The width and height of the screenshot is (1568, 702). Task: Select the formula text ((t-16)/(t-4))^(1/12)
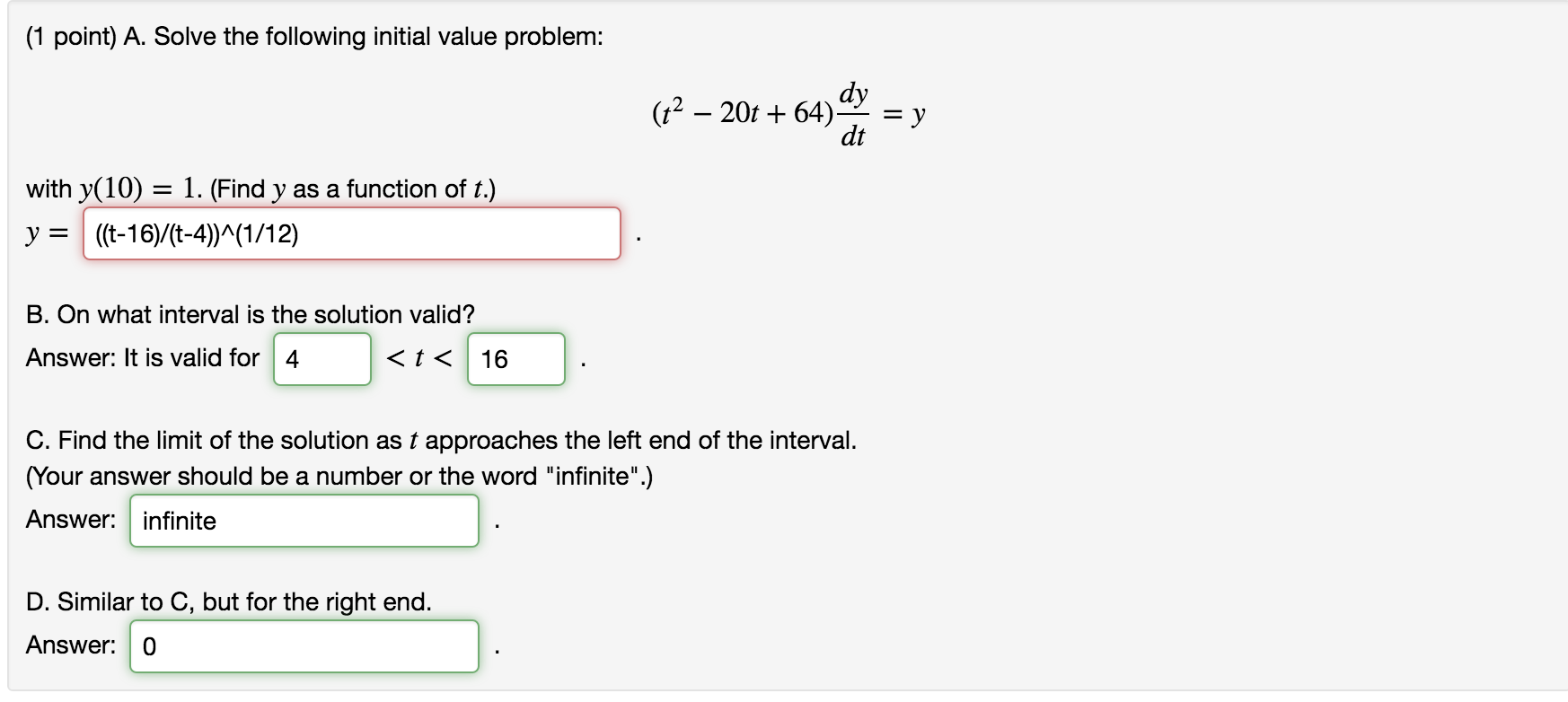[x=198, y=236]
